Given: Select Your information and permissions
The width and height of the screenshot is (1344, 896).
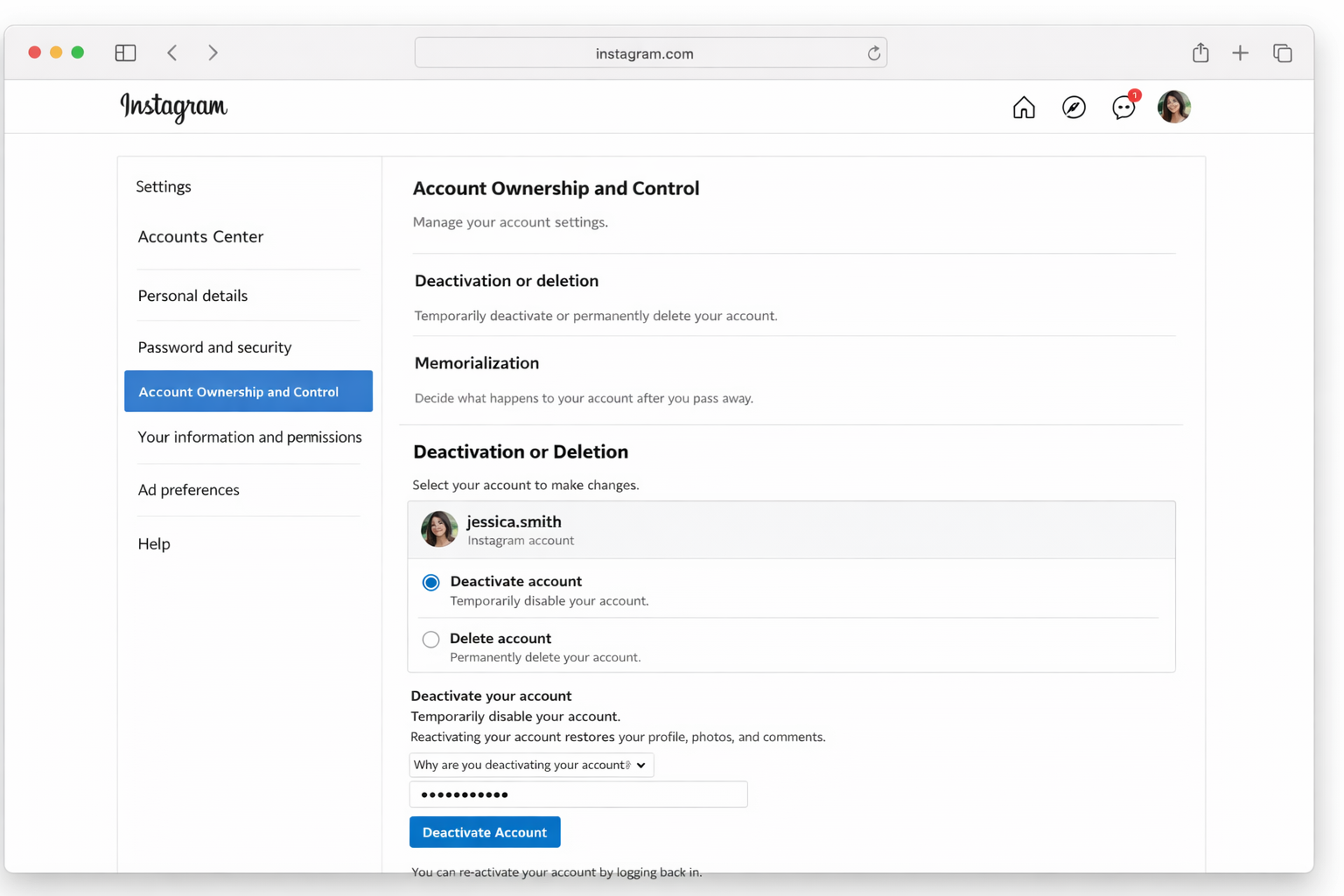Looking at the screenshot, I should coord(249,437).
